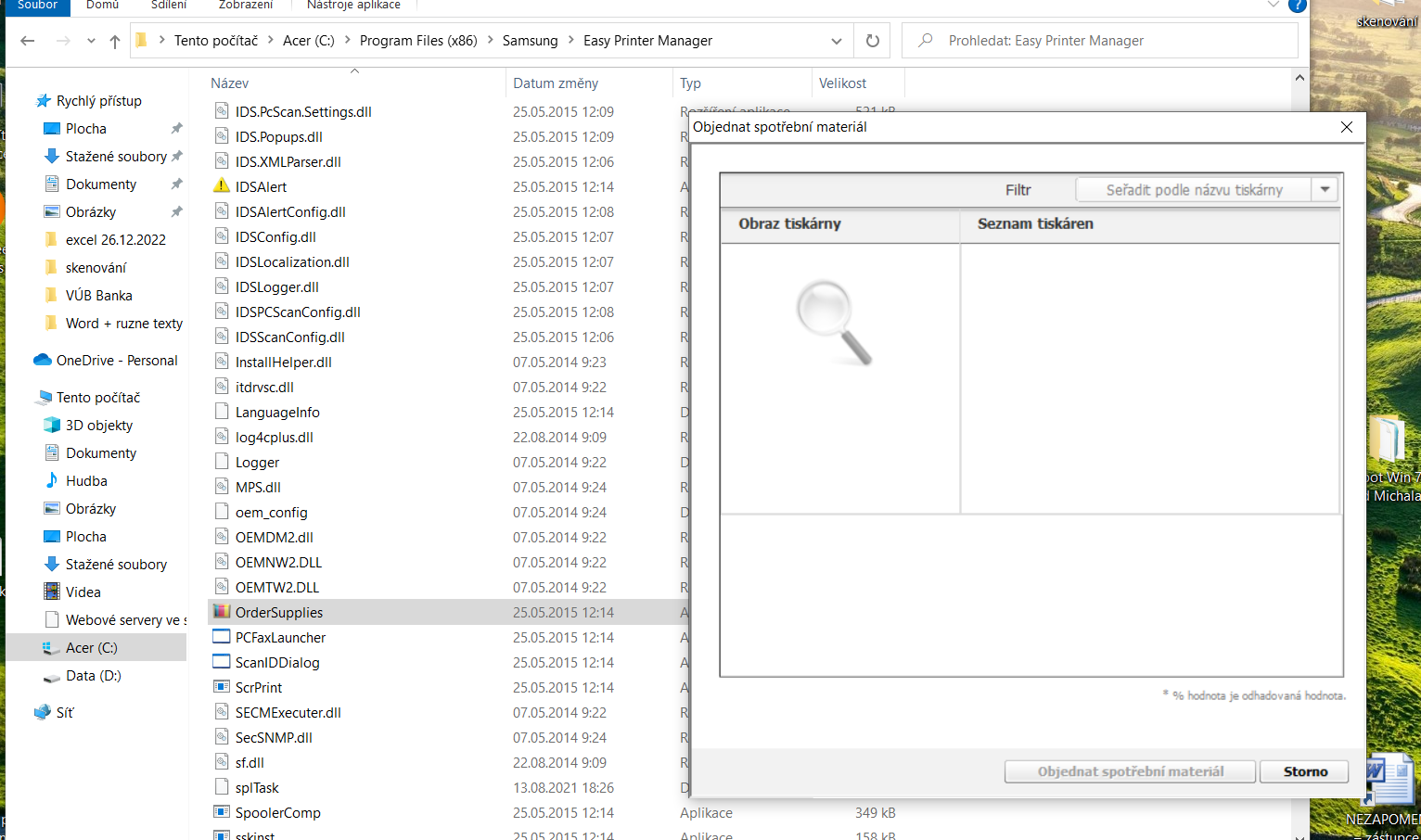
Task: Click the Obraz tiskárny column header
Action: [840, 223]
